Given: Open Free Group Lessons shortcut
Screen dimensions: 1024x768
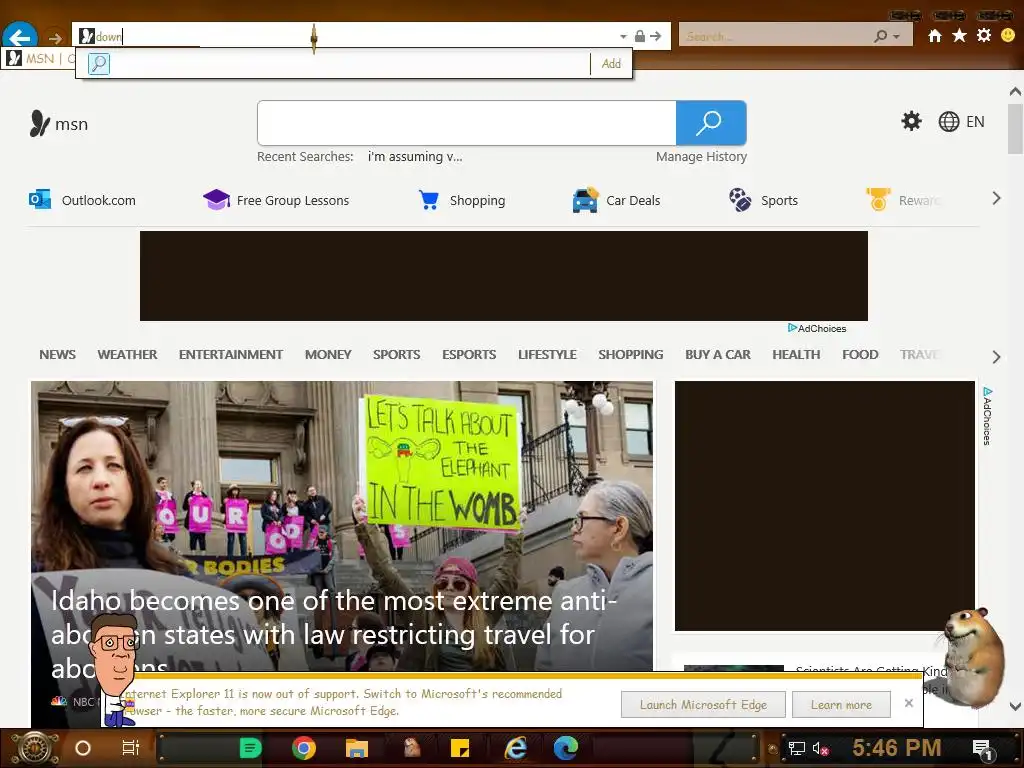Looking at the screenshot, I should (276, 200).
